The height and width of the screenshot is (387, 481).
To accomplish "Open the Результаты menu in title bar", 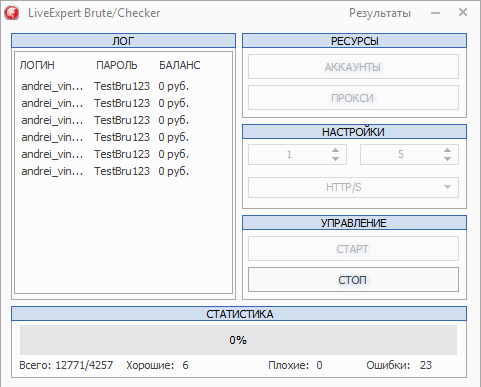I will (380, 13).
